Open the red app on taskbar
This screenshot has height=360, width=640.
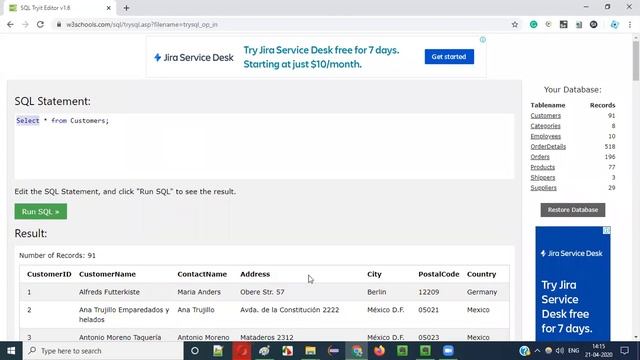click(241, 351)
